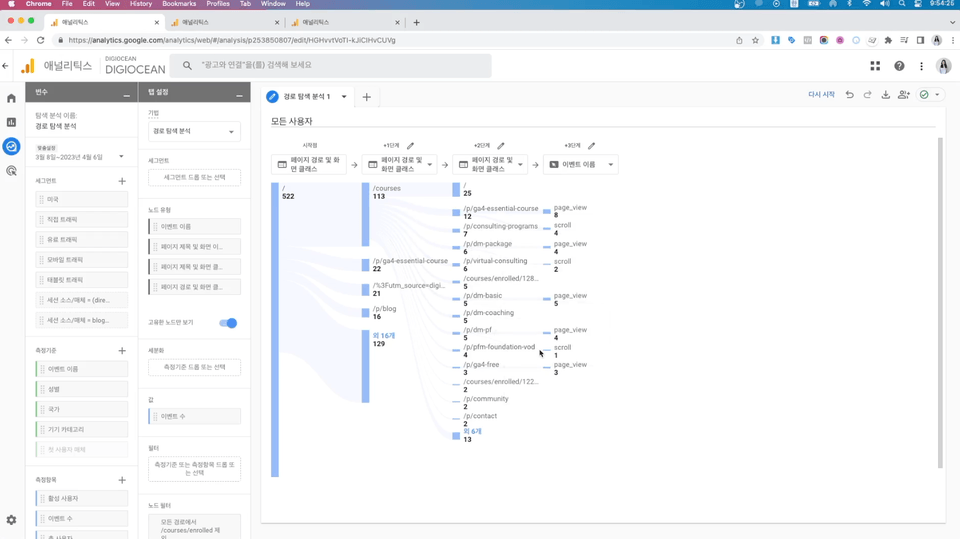Open the Chrome History menu

(x=141, y=4)
